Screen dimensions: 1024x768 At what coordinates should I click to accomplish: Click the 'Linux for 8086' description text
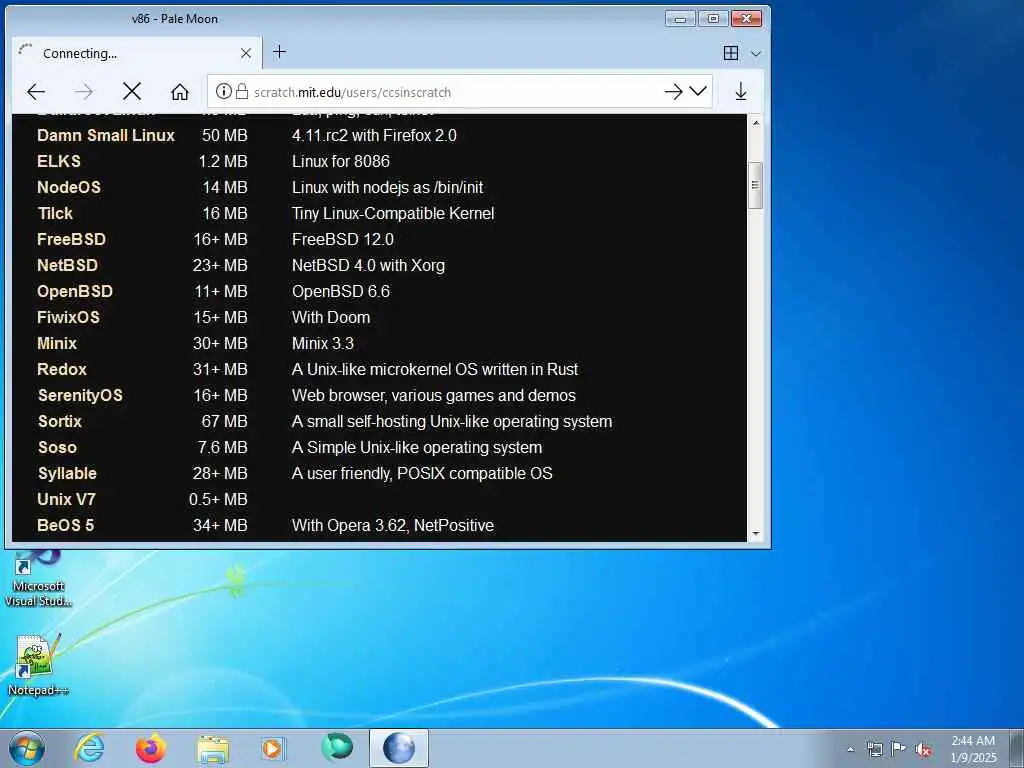tap(341, 161)
